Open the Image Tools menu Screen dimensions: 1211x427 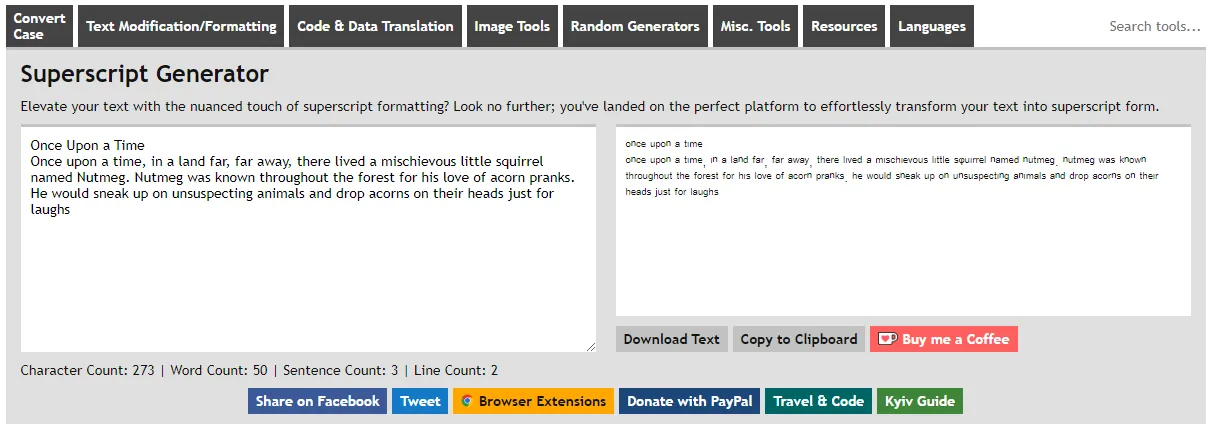[512, 26]
